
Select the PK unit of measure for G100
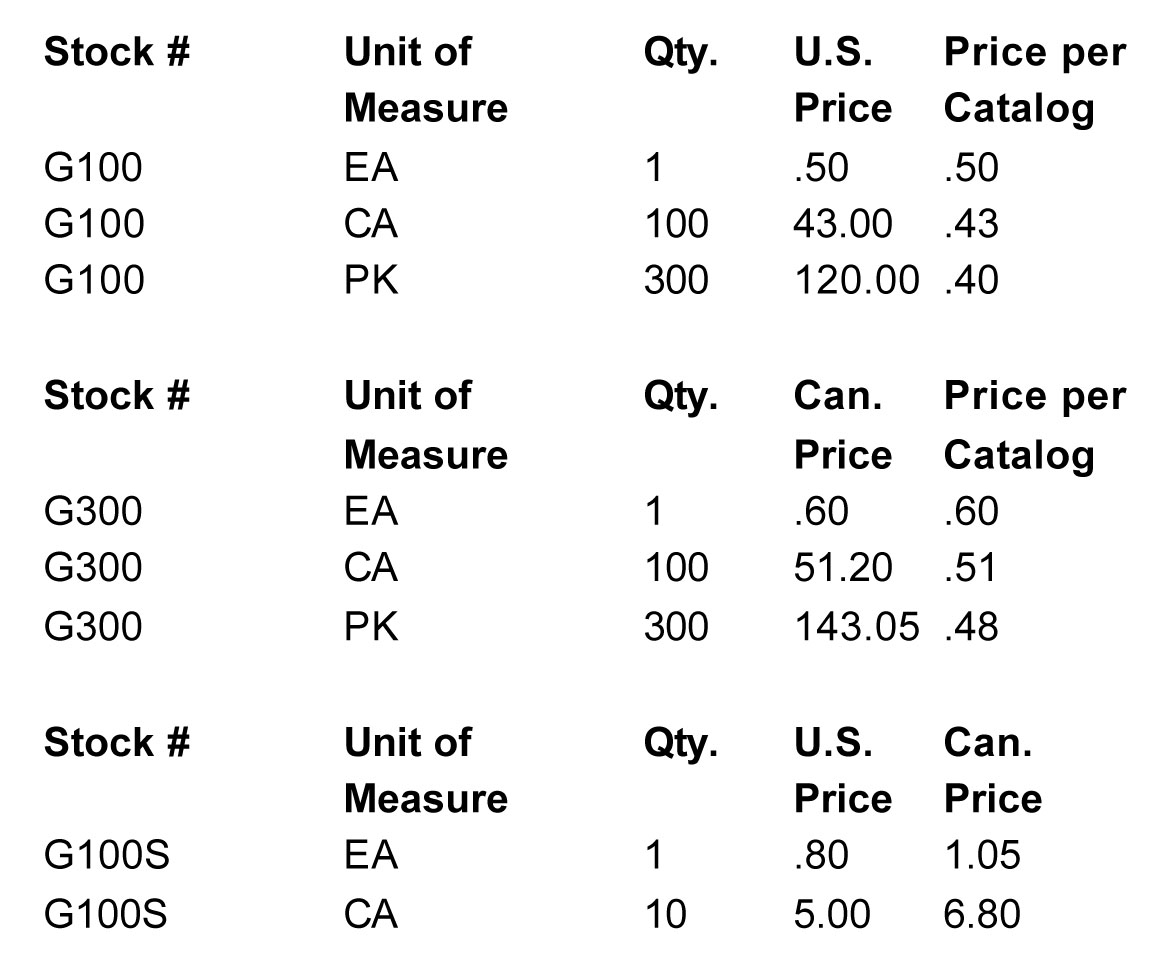[371, 280]
